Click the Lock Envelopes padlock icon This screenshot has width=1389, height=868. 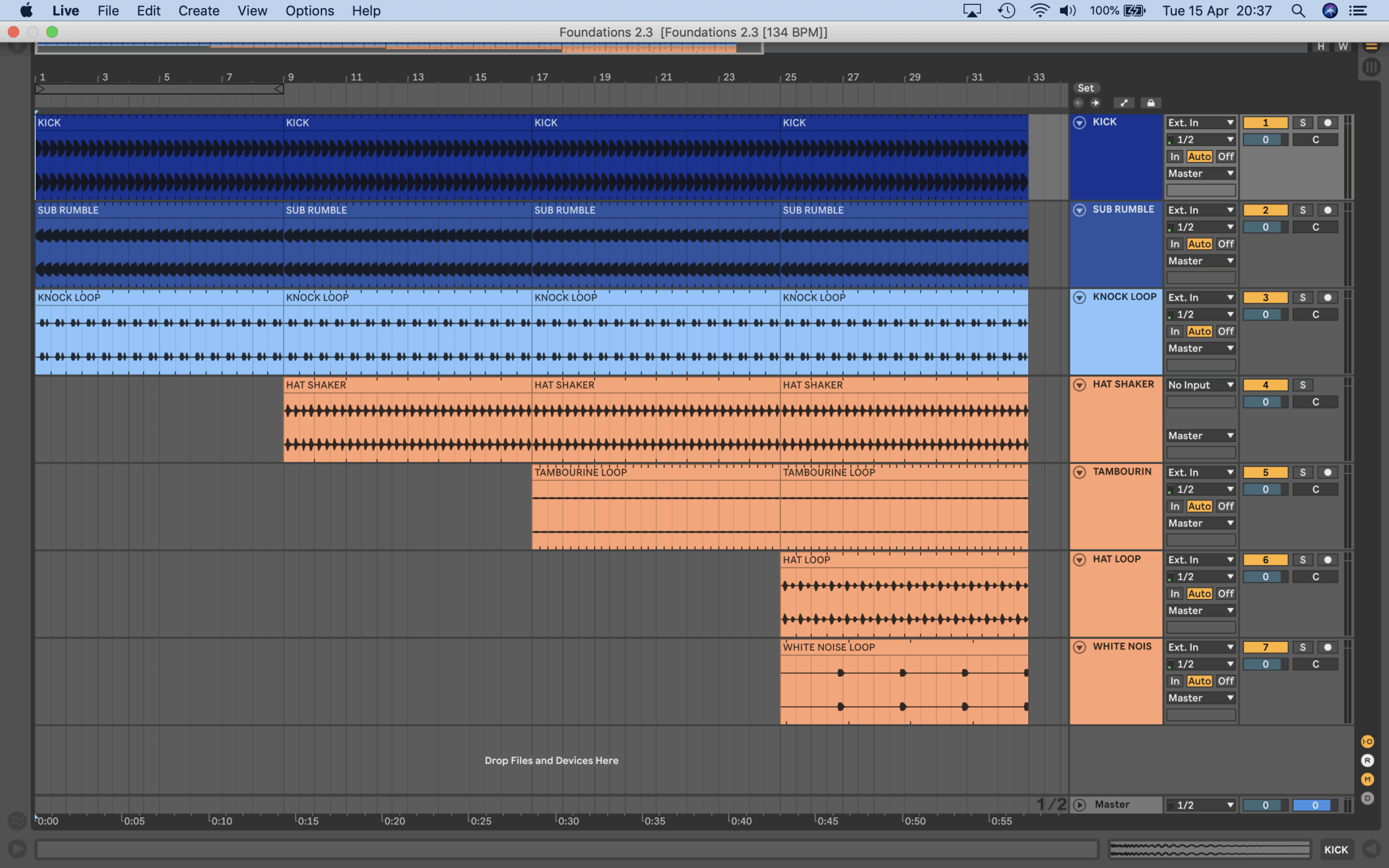point(1150,103)
